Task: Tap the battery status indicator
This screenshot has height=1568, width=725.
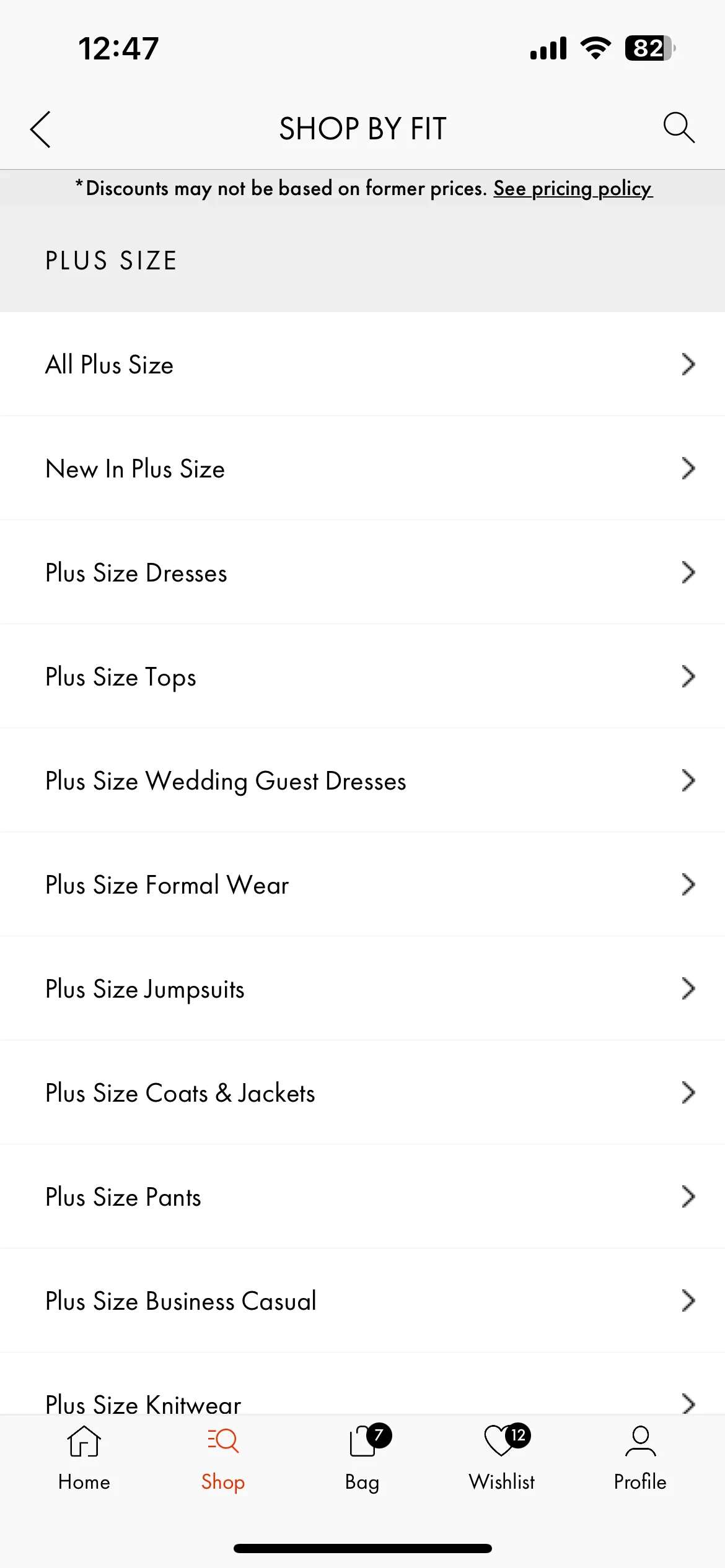Action: coord(650,48)
